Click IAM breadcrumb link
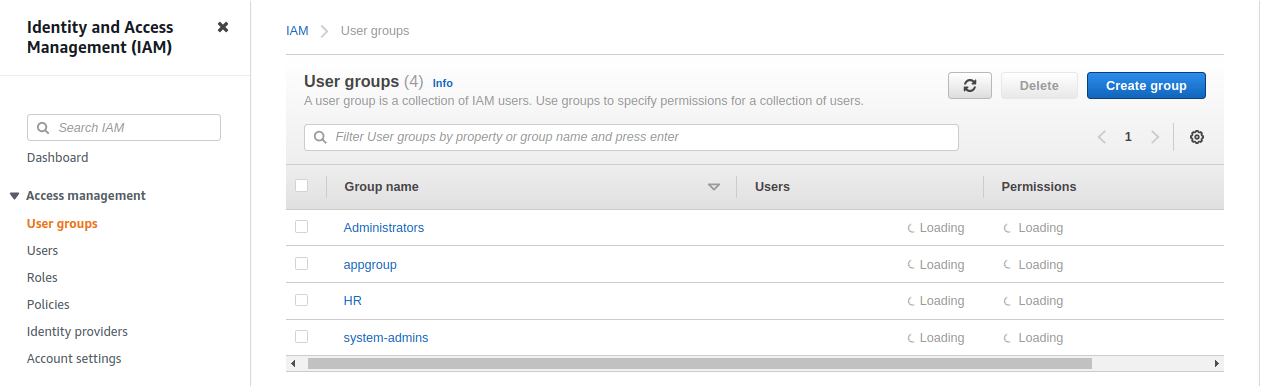This screenshot has height=386, width=1262. pos(297,31)
